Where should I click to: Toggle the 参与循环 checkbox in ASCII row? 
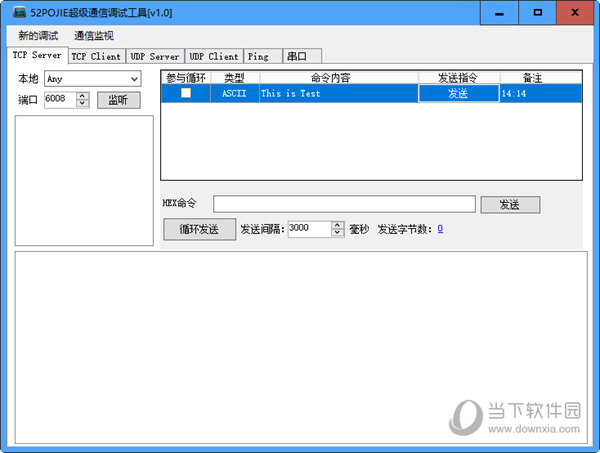(x=186, y=93)
